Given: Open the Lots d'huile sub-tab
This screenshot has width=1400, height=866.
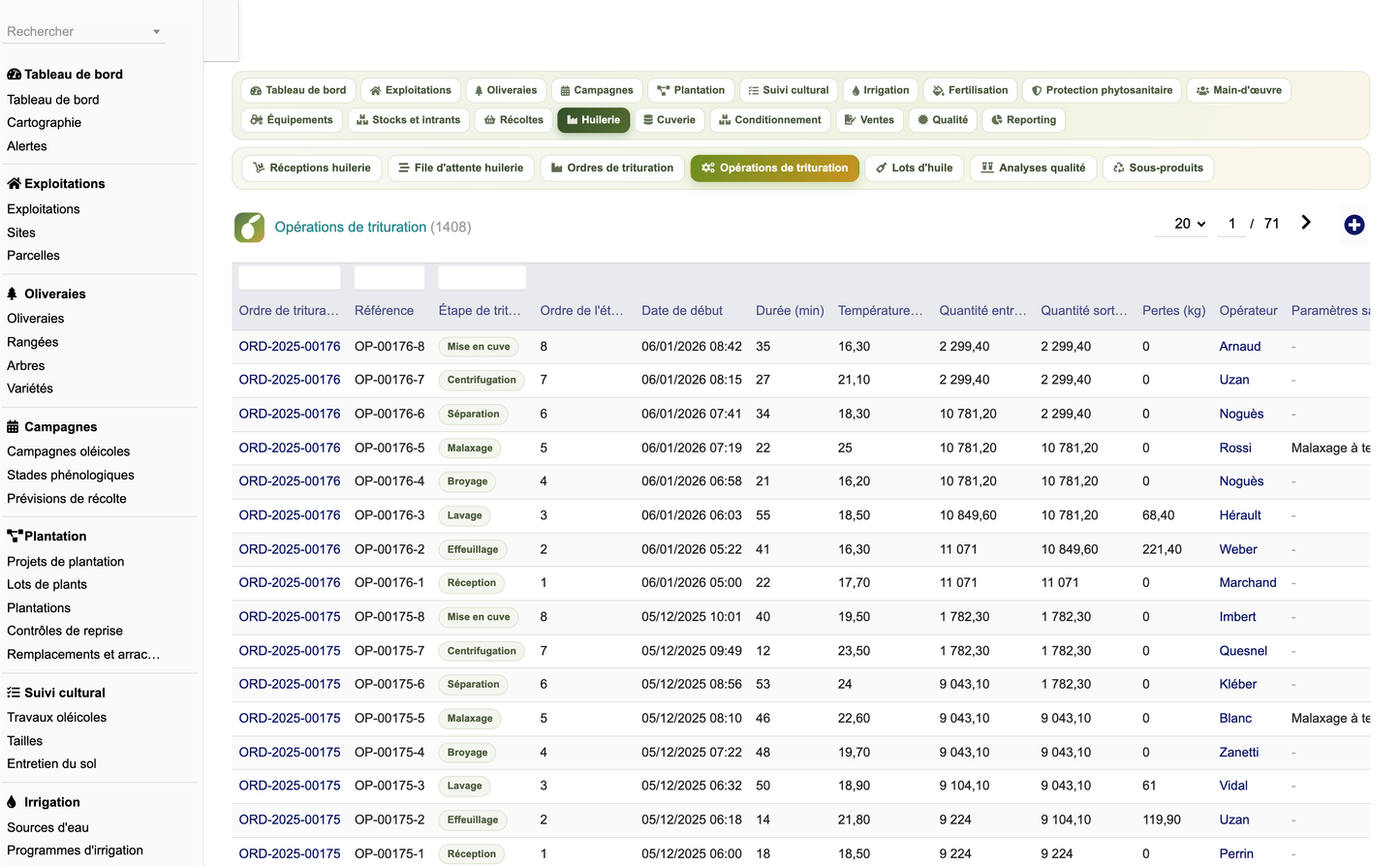Looking at the screenshot, I should (x=914, y=168).
